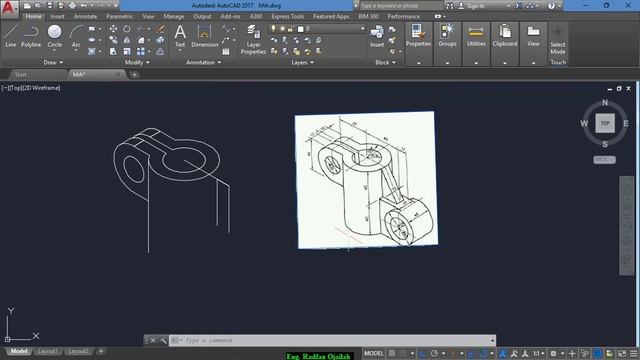Open annotation scale 1:1 dropdown
This screenshot has height=360, width=640.
tap(539, 353)
